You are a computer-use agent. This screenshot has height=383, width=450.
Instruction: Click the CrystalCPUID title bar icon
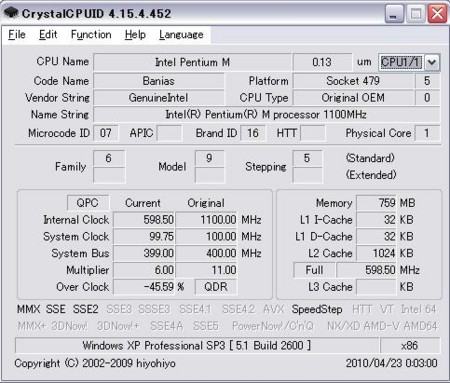[11, 13]
